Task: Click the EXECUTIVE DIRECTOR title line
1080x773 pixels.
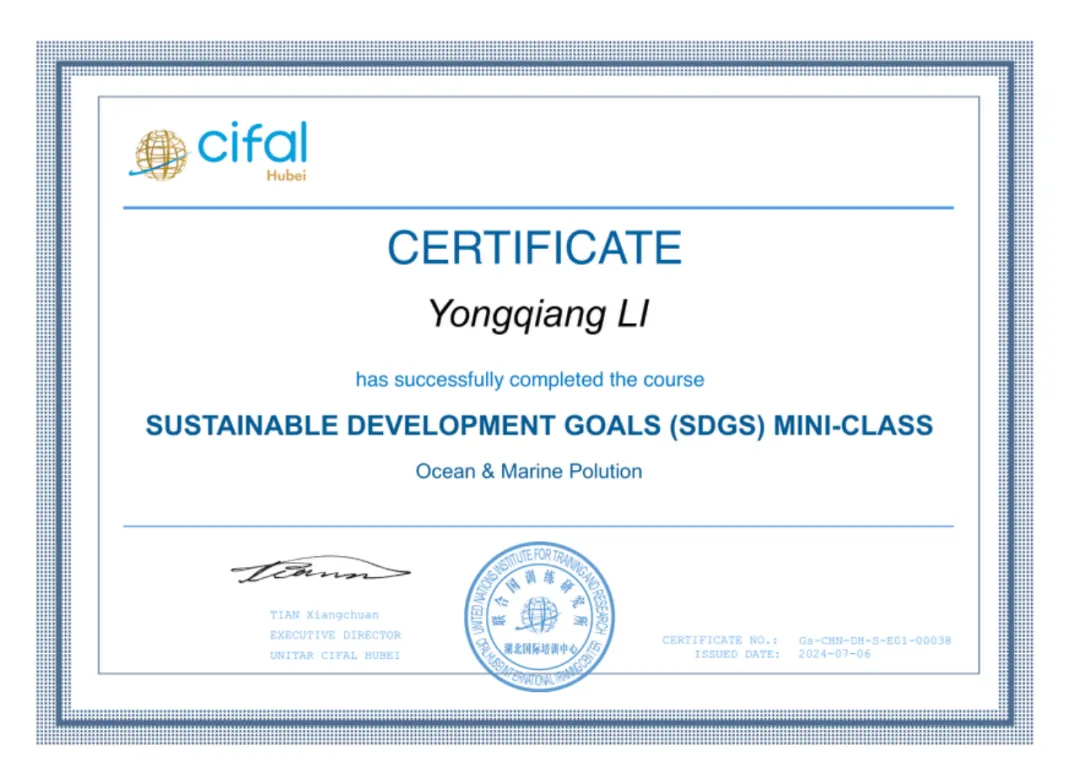Action: pyautogui.click(x=335, y=635)
